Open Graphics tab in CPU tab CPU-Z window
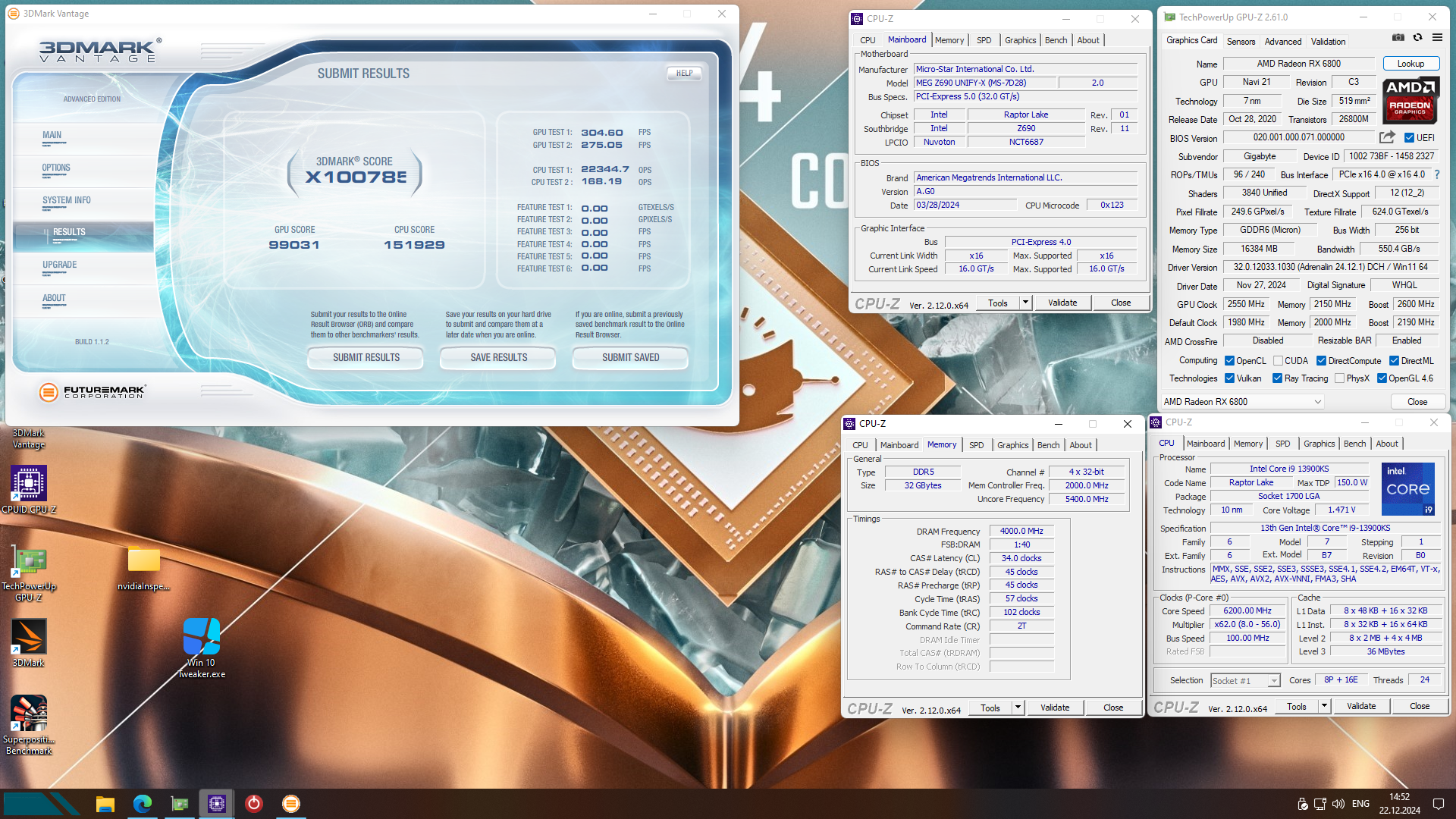The width and height of the screenshot is (1456, 819). point(1319,444)
